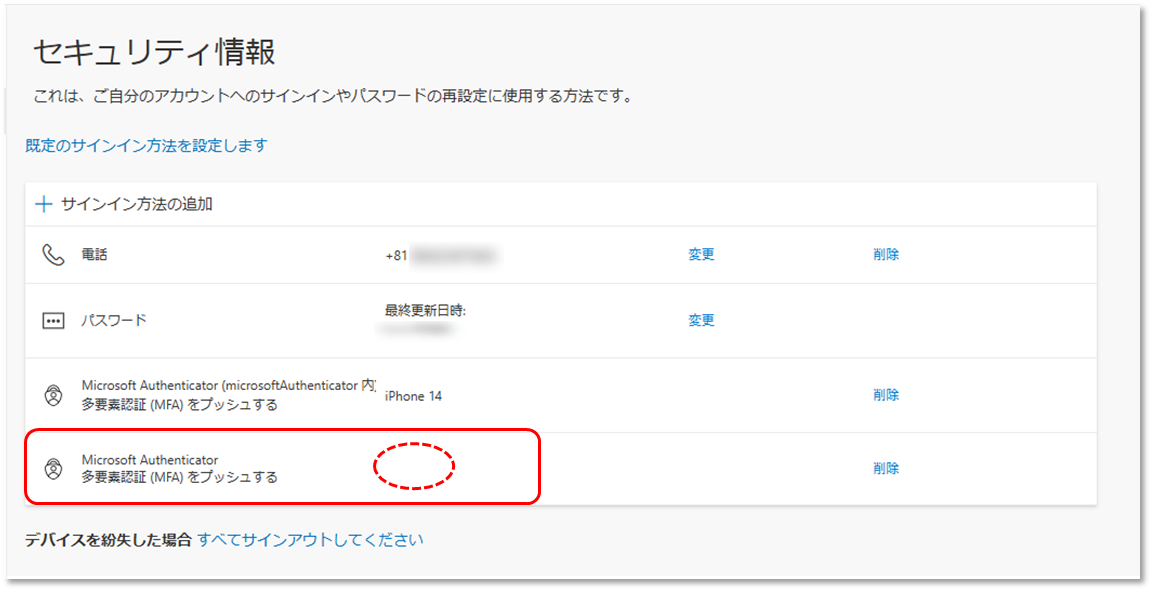Click 削除 in the 電話 row
This screenshot has height=592, width=1153.
click(886, 254)
